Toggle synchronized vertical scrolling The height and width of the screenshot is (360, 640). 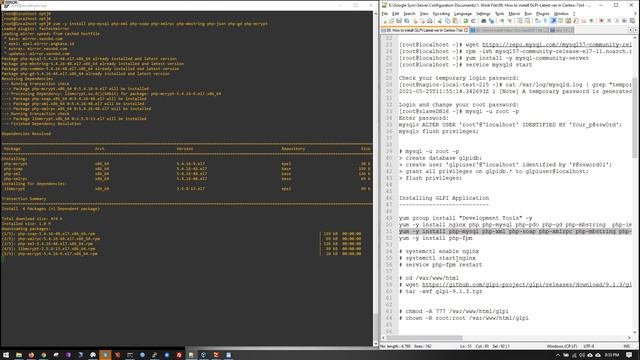[x=520, y=21]
